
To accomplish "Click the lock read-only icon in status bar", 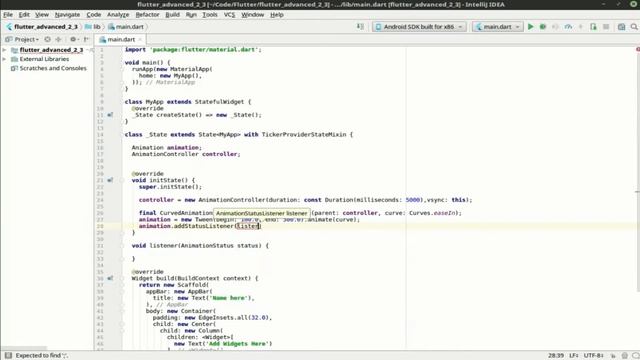I will (x=613, y=356).
